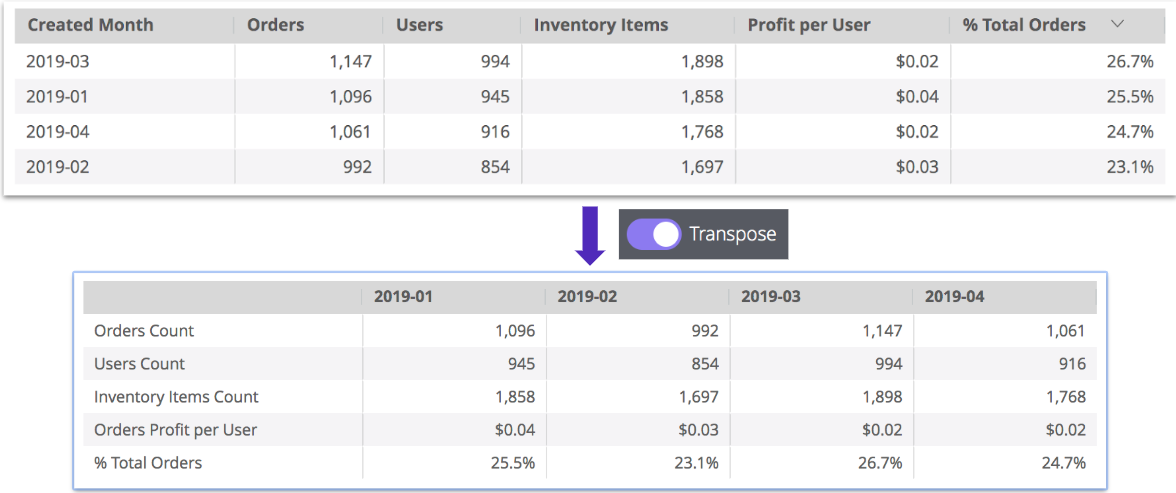Click the purple downward arrow icon

tap(590, 235)
